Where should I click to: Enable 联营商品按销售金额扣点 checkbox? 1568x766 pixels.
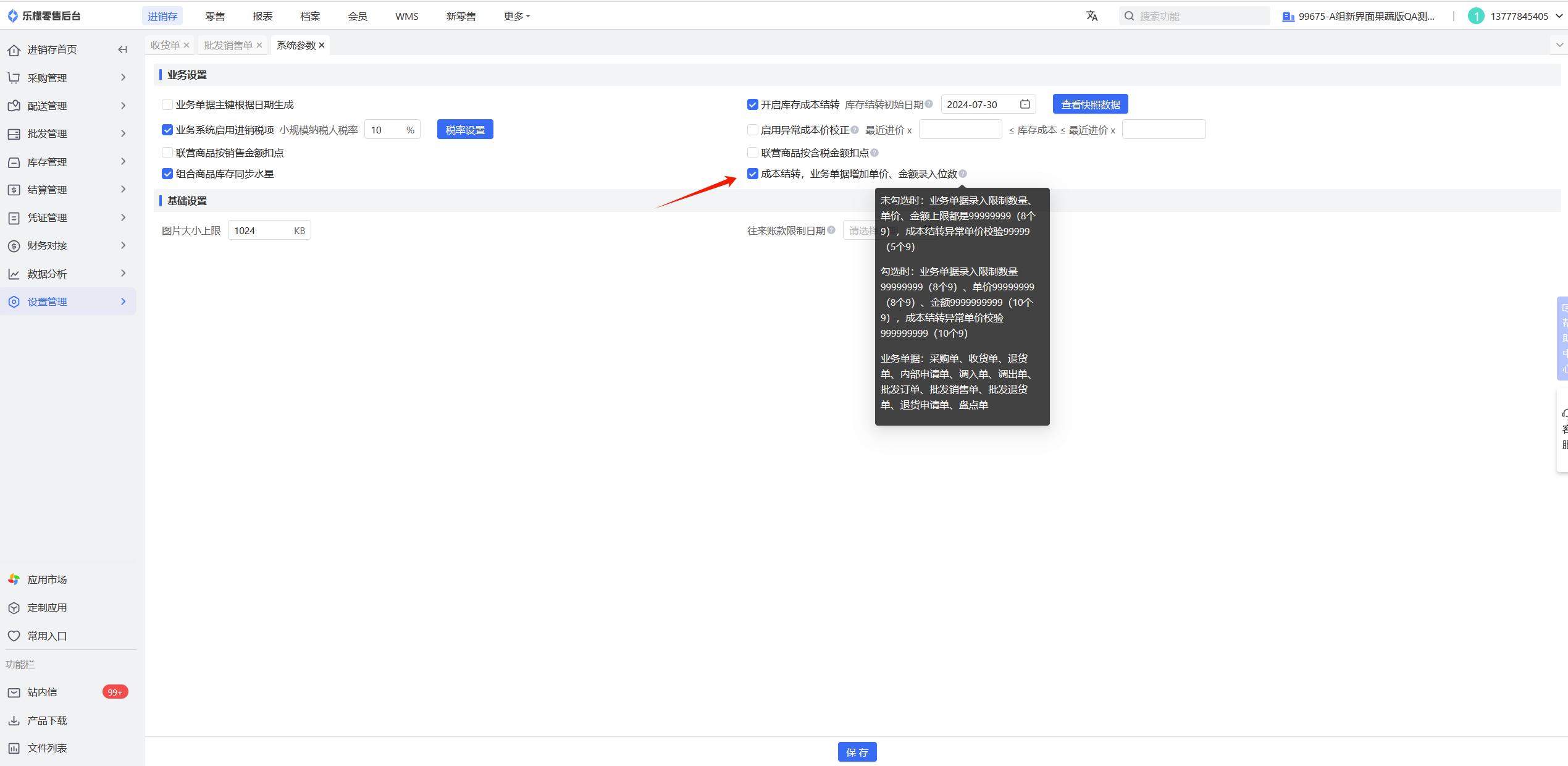pyautogui.click(x=167, y=153)
